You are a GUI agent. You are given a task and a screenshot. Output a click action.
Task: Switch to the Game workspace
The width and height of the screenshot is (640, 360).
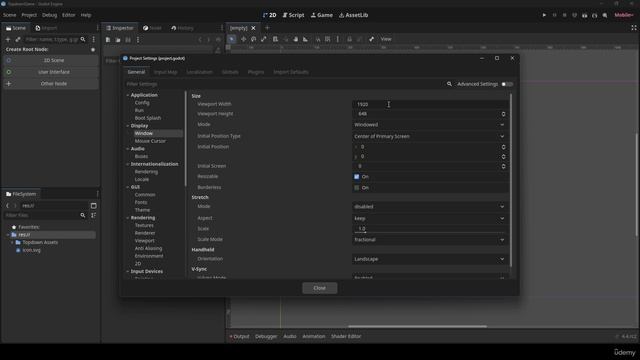322,15
